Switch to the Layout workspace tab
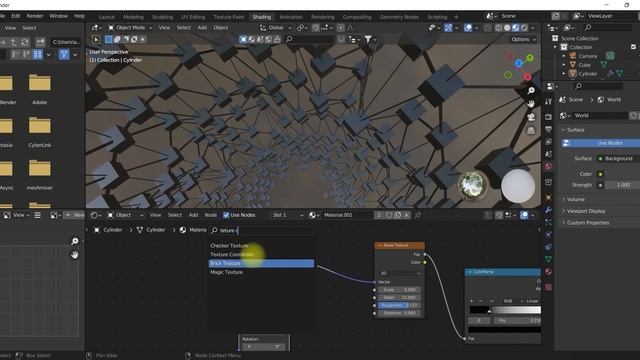This screenshot has width=640, height=360. pos(107,17)
